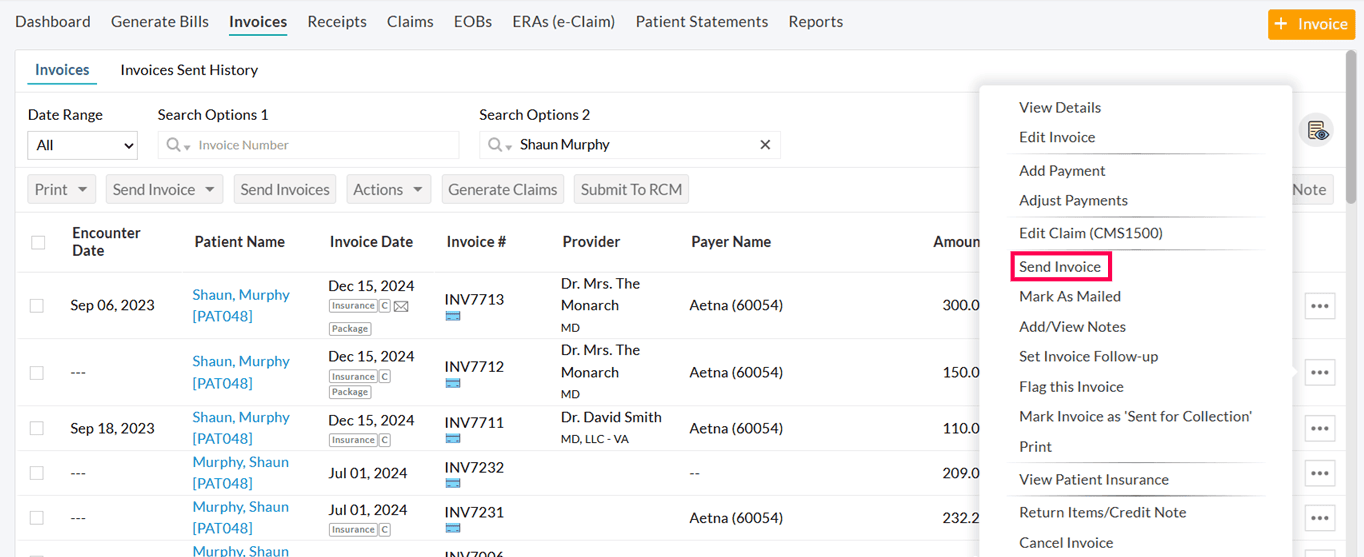Click the envelope icon under INV7713 date
This screenshot has height=557, width=1364.
click(401, 307)
